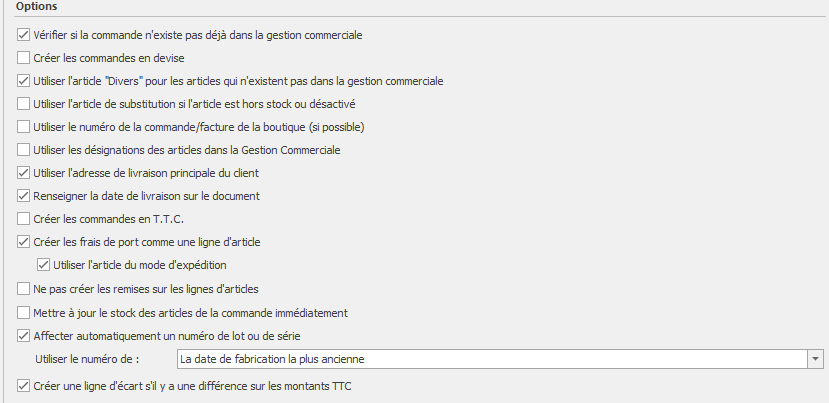
Task: Toggle 'Renseigner la date de livraison' checkbox
Action: coord(24,196)
